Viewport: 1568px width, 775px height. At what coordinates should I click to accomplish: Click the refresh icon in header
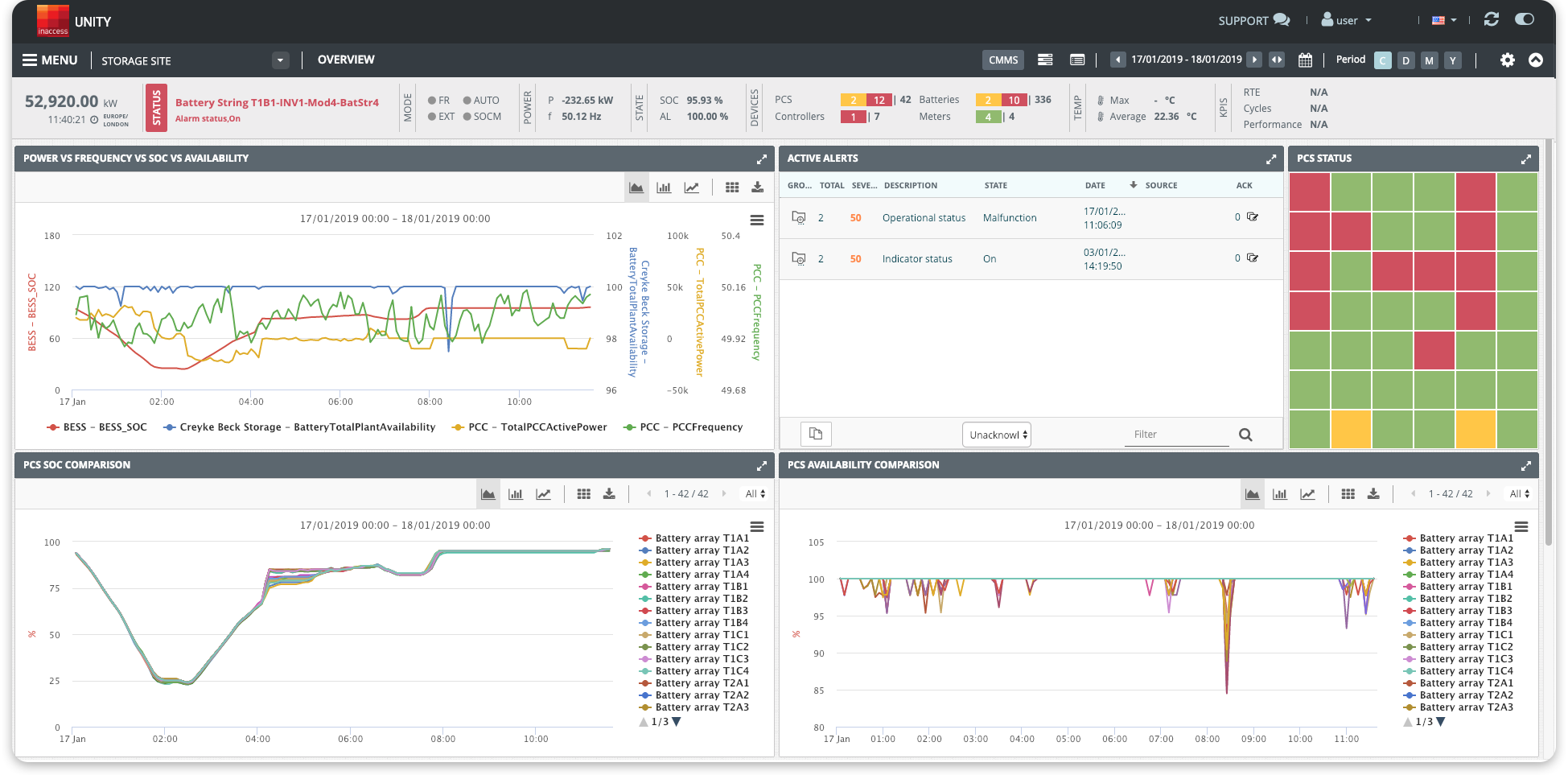click(1492, 19)
